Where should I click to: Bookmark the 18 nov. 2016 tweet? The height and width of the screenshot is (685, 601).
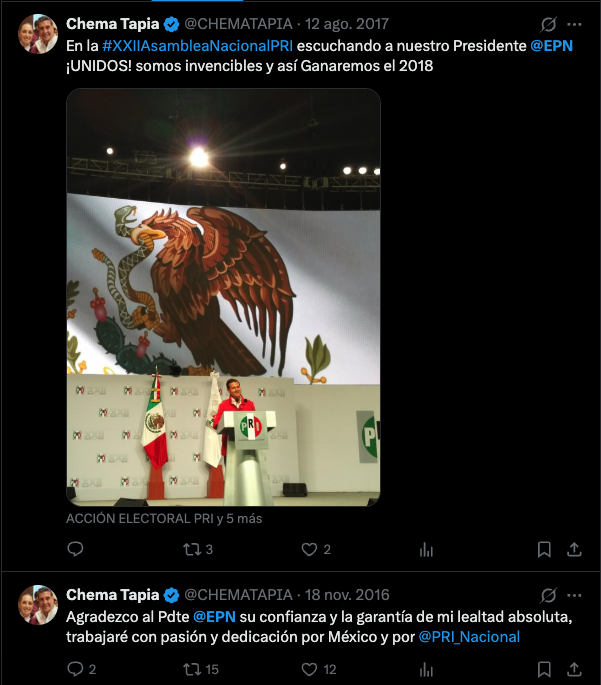[x=544, y=669]
